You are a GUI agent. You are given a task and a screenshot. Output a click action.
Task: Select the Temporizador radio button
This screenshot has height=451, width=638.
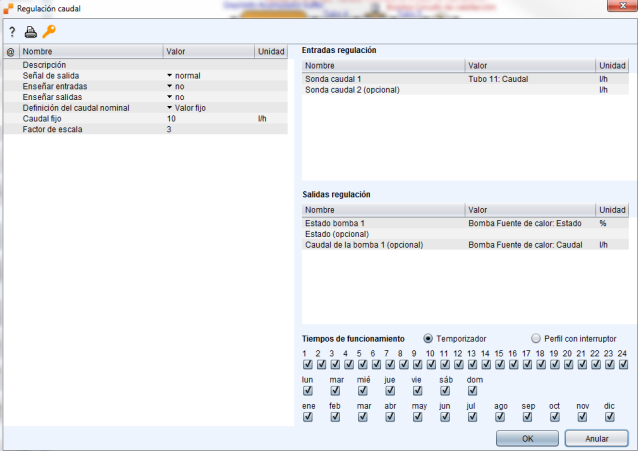[429, 339]
